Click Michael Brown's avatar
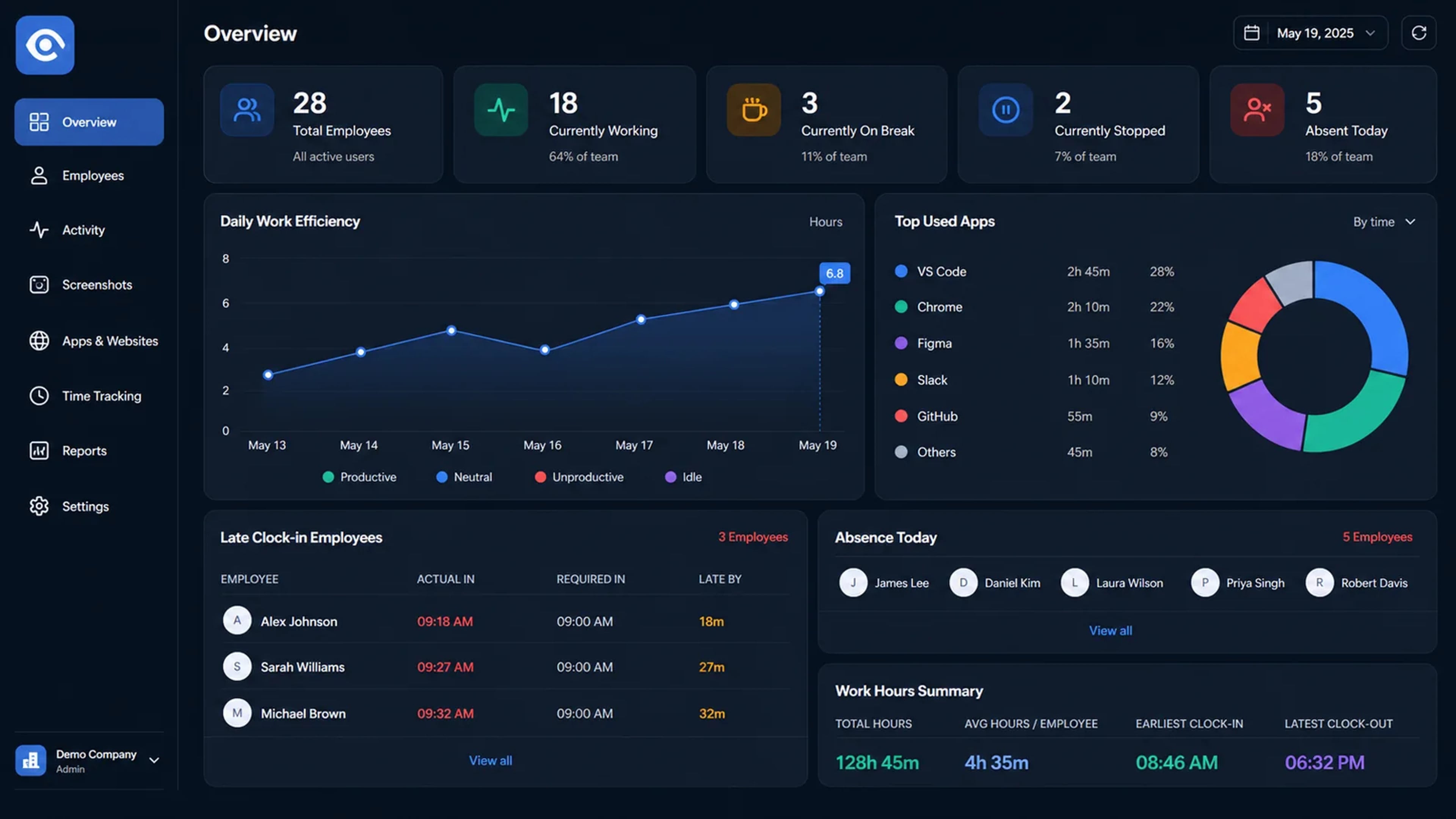The image size is (1456, 819). 237,713
